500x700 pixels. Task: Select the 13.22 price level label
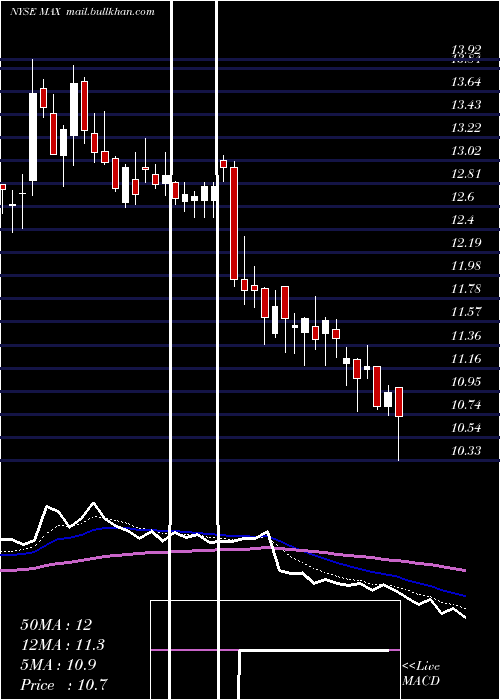466,128
